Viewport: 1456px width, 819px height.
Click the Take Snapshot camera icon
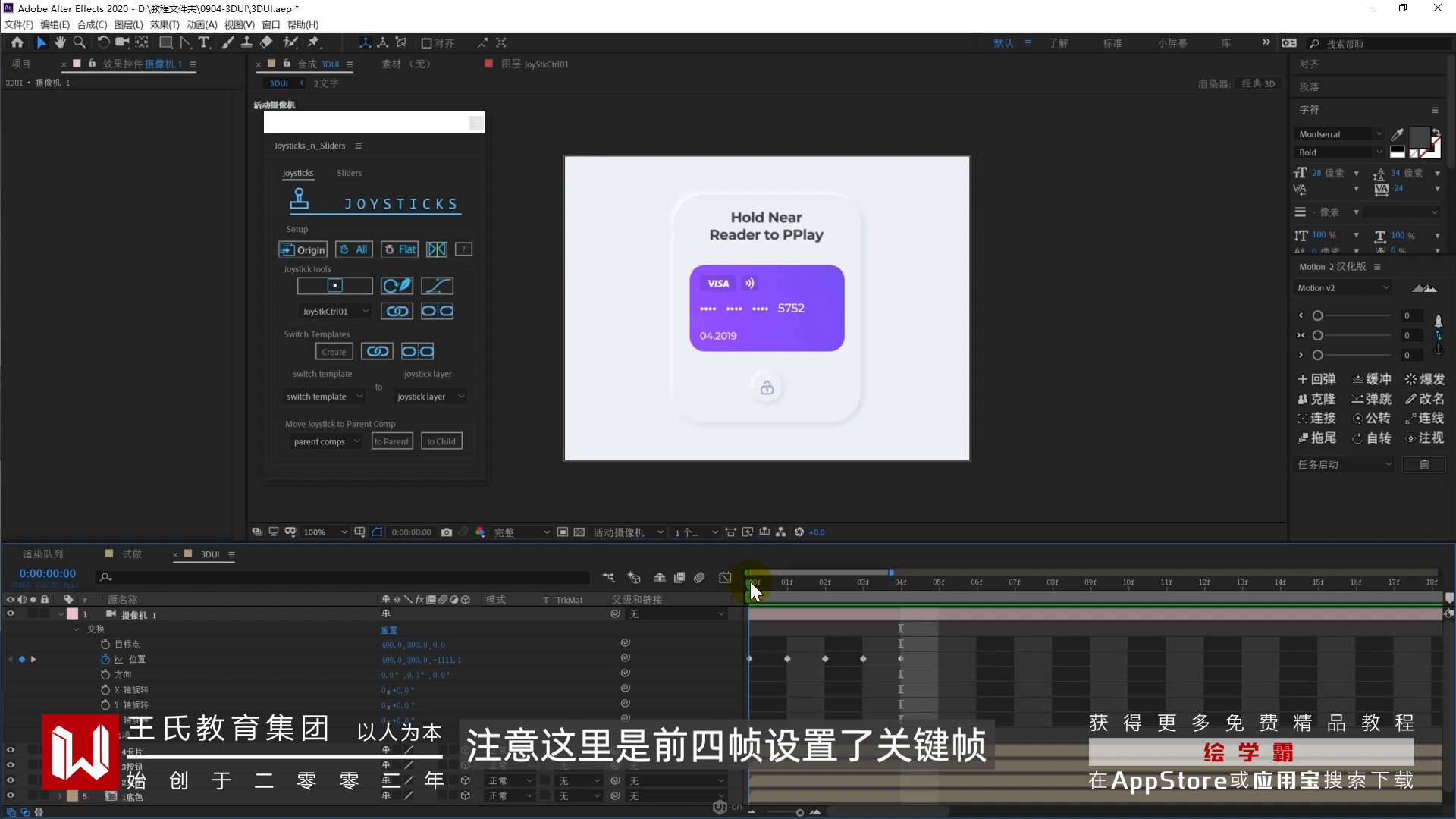click(447, 532)
